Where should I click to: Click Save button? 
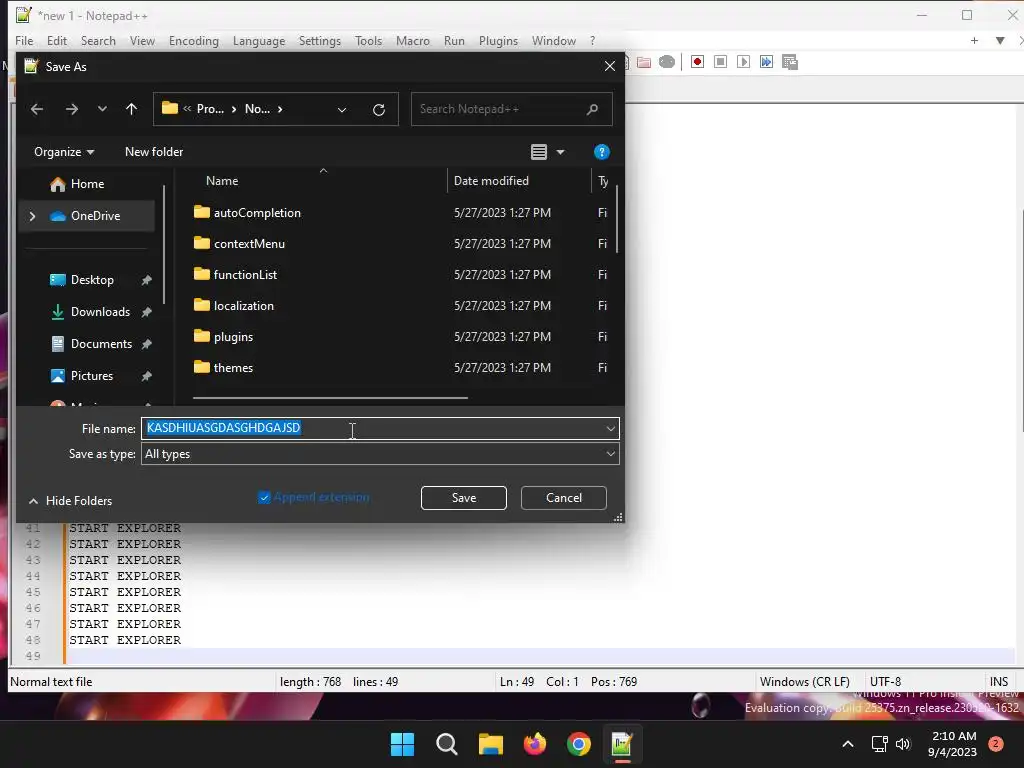point(464,498)
